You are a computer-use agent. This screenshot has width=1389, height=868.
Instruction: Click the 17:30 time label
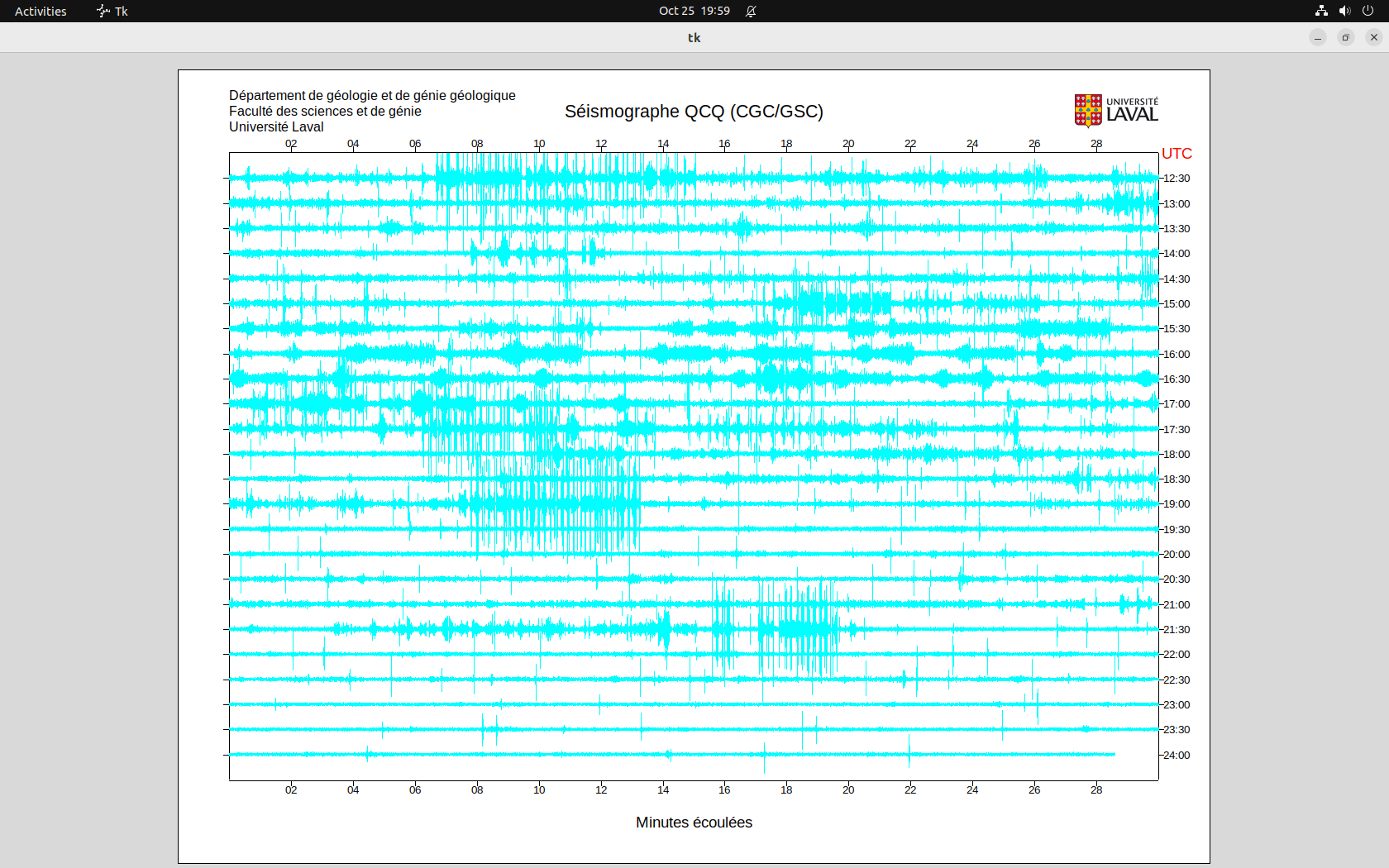[x=1177, y=430]
